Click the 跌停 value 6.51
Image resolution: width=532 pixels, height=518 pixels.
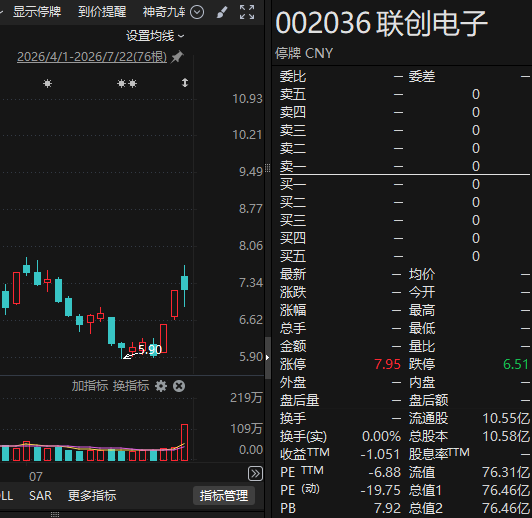516,364
